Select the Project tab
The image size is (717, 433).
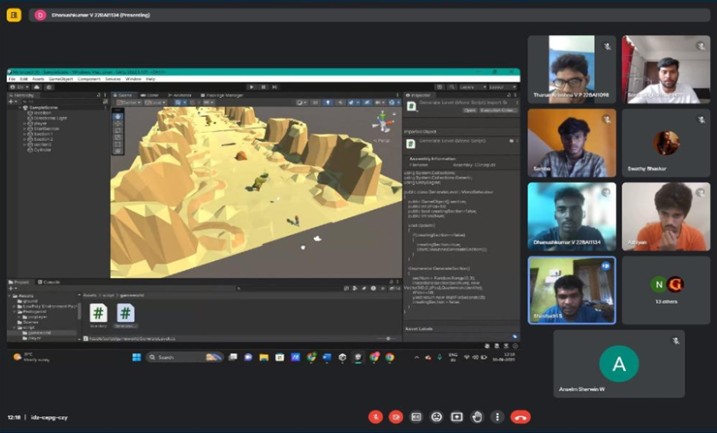pyautogui.click(x=19, y=282)
